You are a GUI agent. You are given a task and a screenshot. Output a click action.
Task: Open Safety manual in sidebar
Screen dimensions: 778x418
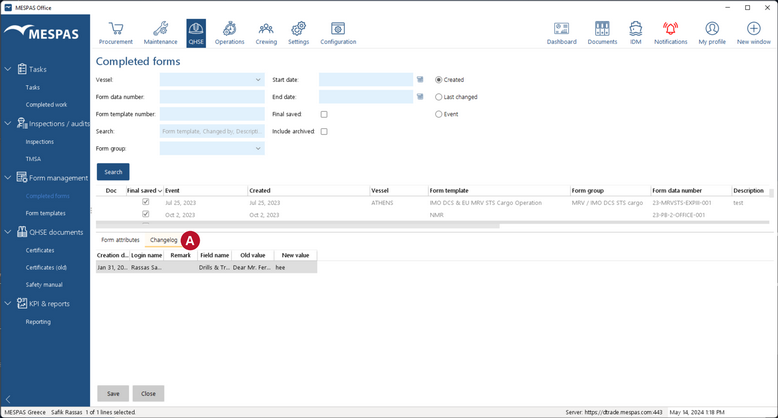click(x=44, y=284)
